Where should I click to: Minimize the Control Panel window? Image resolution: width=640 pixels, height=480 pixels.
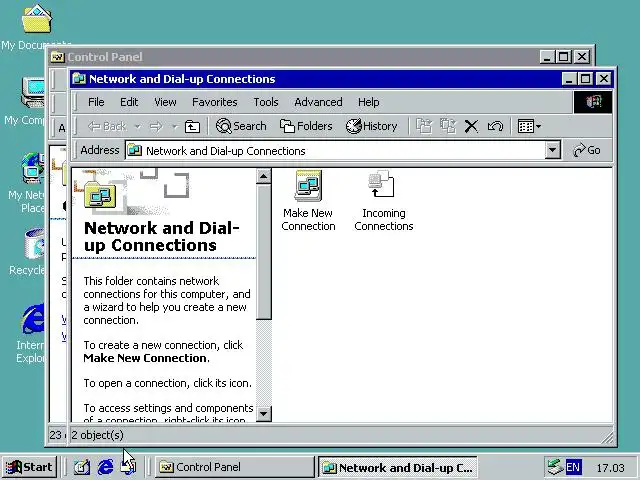pyautogui.click(x=547, y=57)
